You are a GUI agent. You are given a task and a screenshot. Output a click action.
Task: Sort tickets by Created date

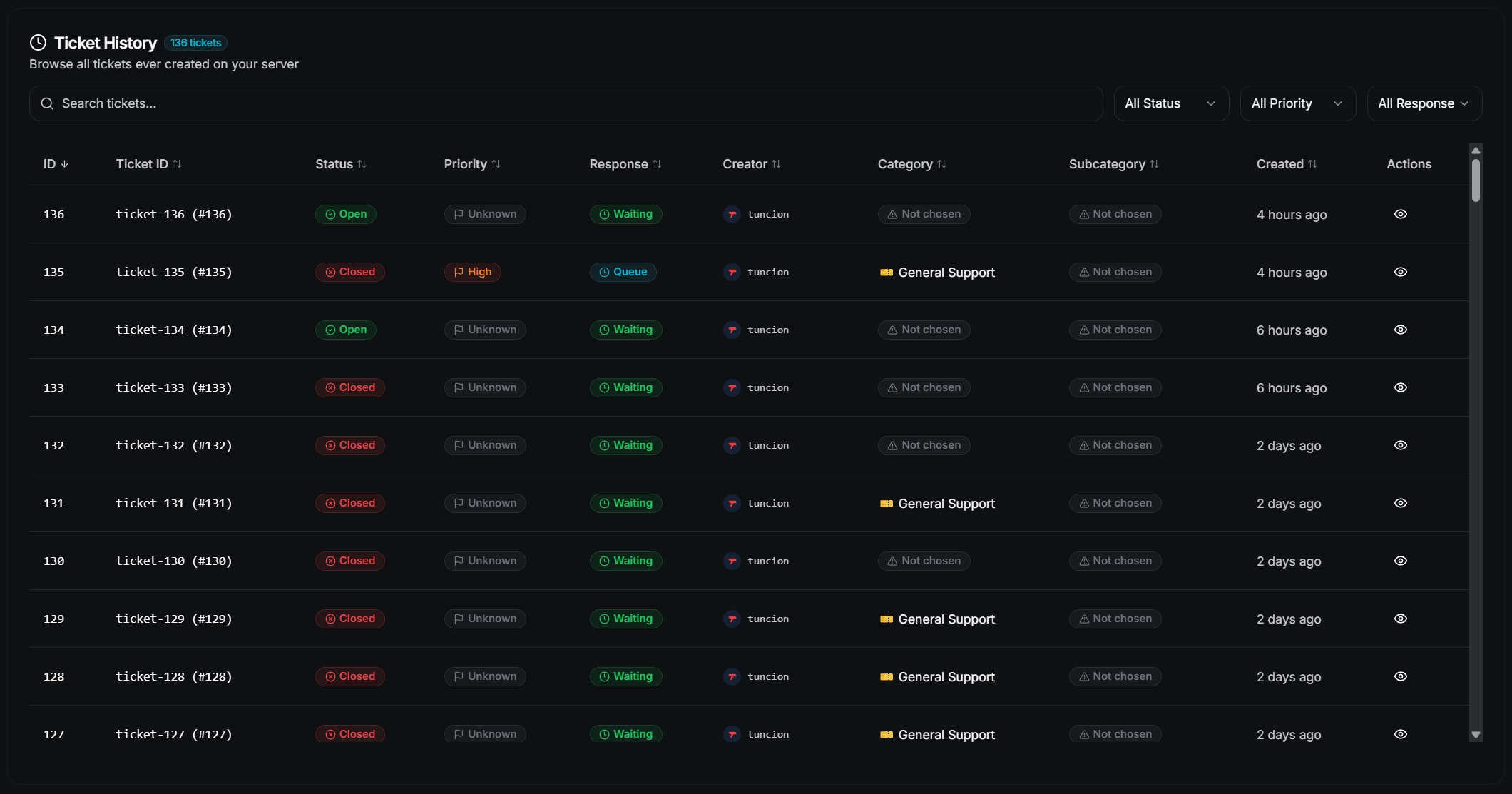1287,164
